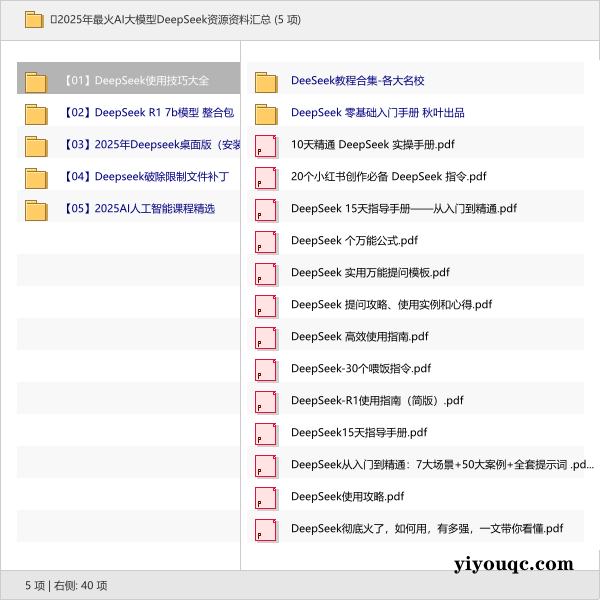Viewport: 600px width, 600px height.
Task: Click PDF icon for DeepSeek使用攻略
Action: pyautogui.click(x=266, y=497)
